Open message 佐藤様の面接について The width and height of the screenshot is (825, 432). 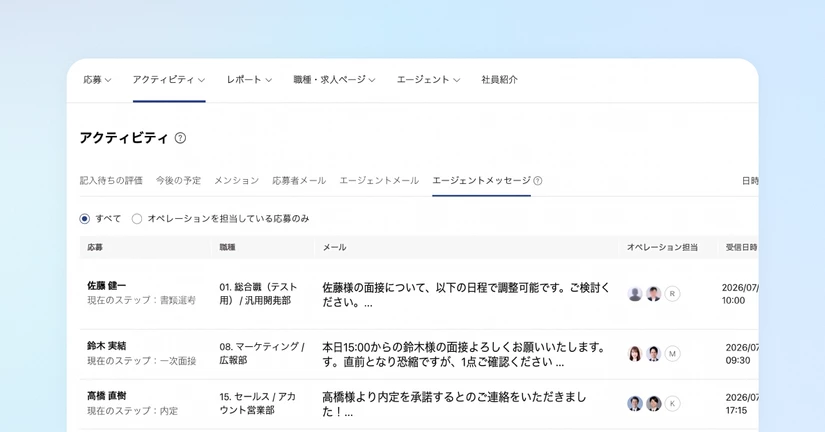[466, 295]
